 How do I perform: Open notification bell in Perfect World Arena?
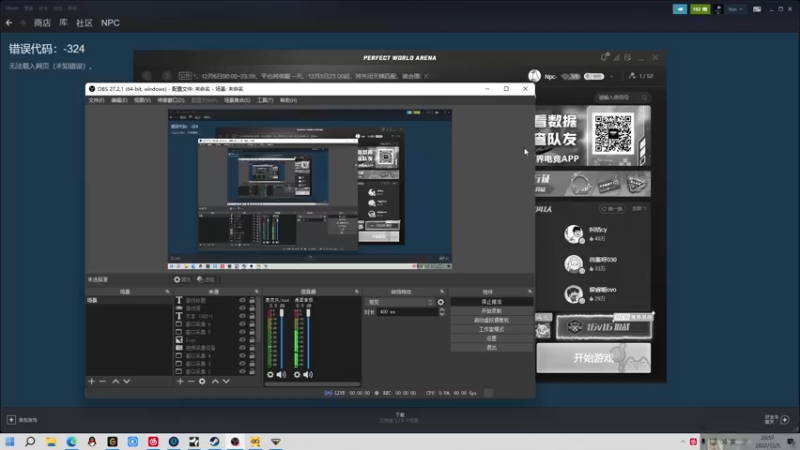604,58
